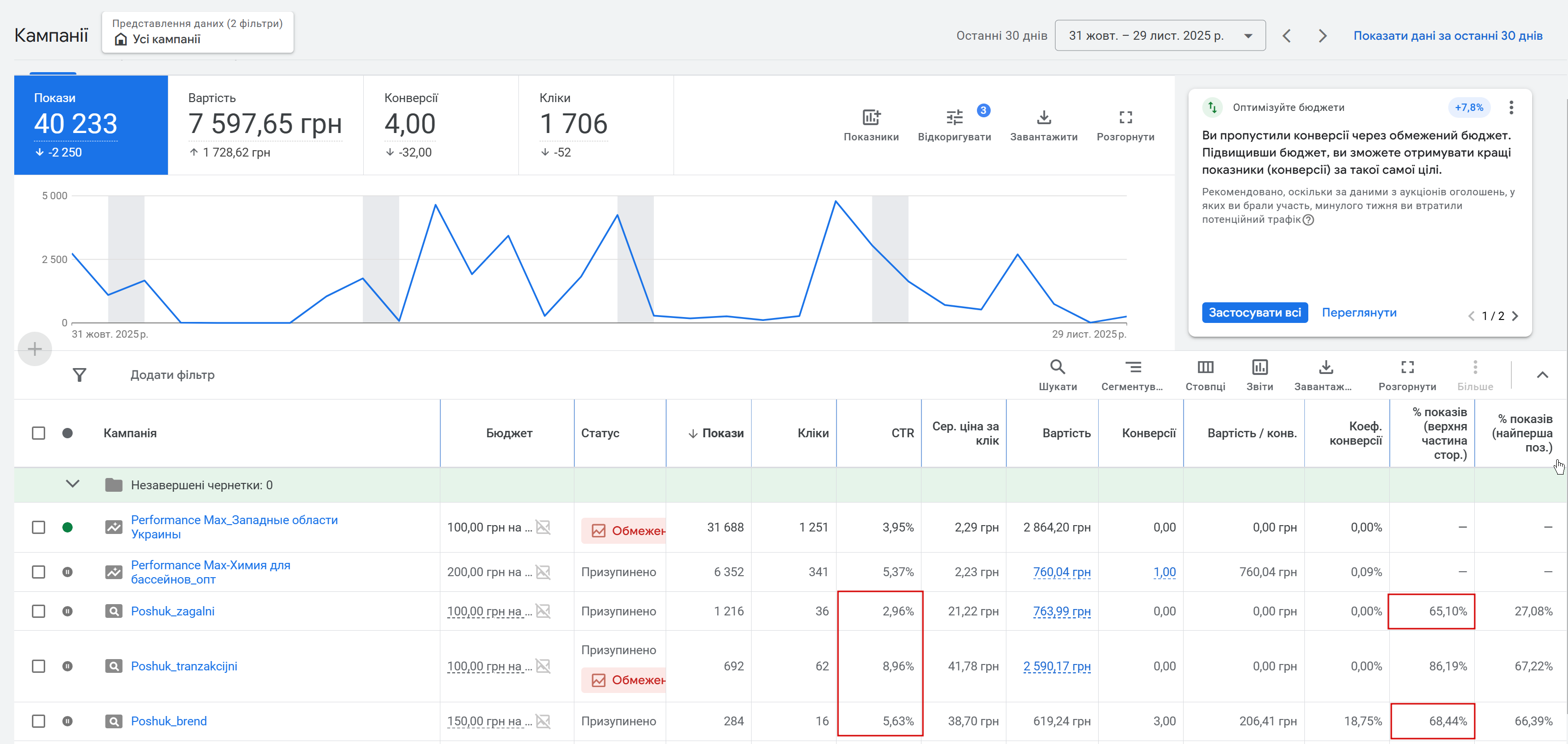The image size is (1568, 744).
Task: Click the Шукати search icon in table toolbar
Action: pyautogui.click(x=1057, y=367)
